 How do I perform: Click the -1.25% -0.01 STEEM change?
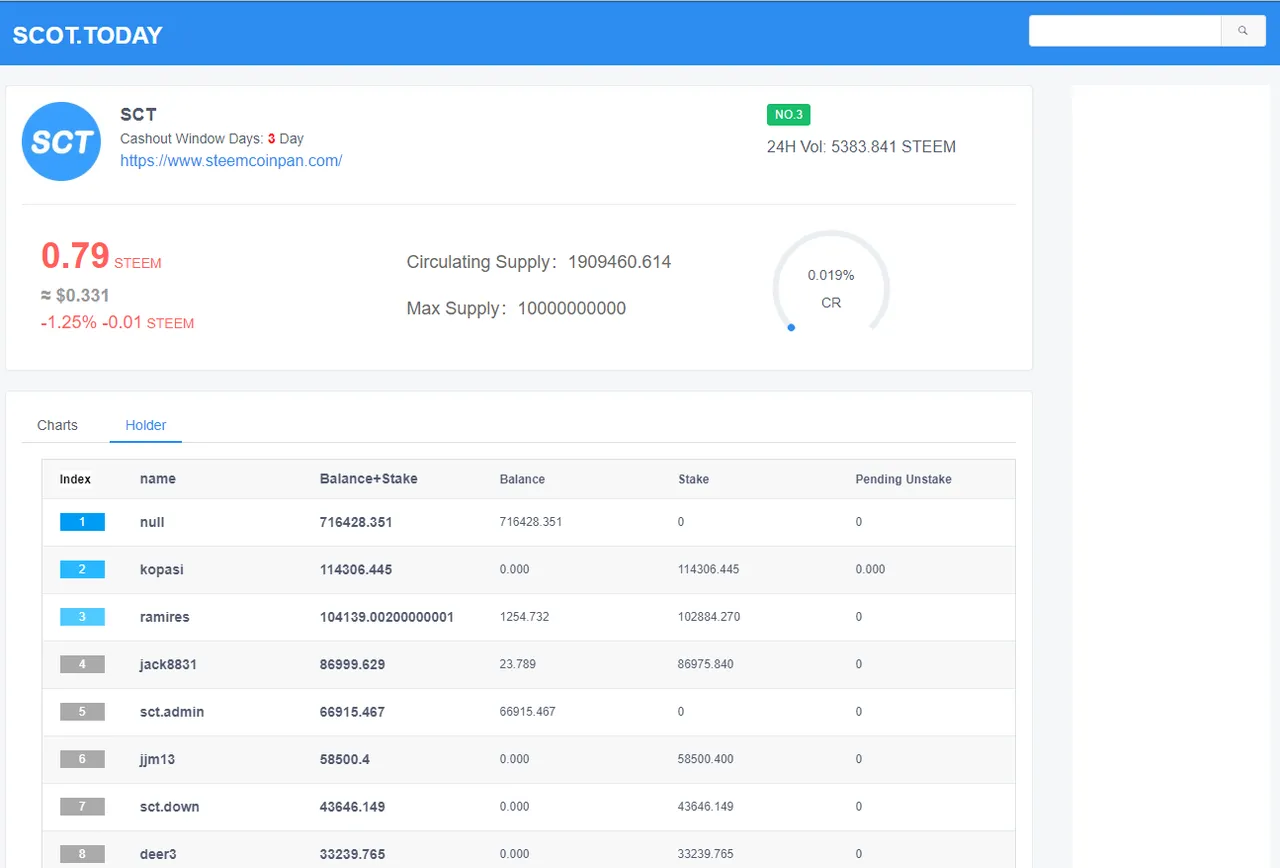click(x=117, y=323)
